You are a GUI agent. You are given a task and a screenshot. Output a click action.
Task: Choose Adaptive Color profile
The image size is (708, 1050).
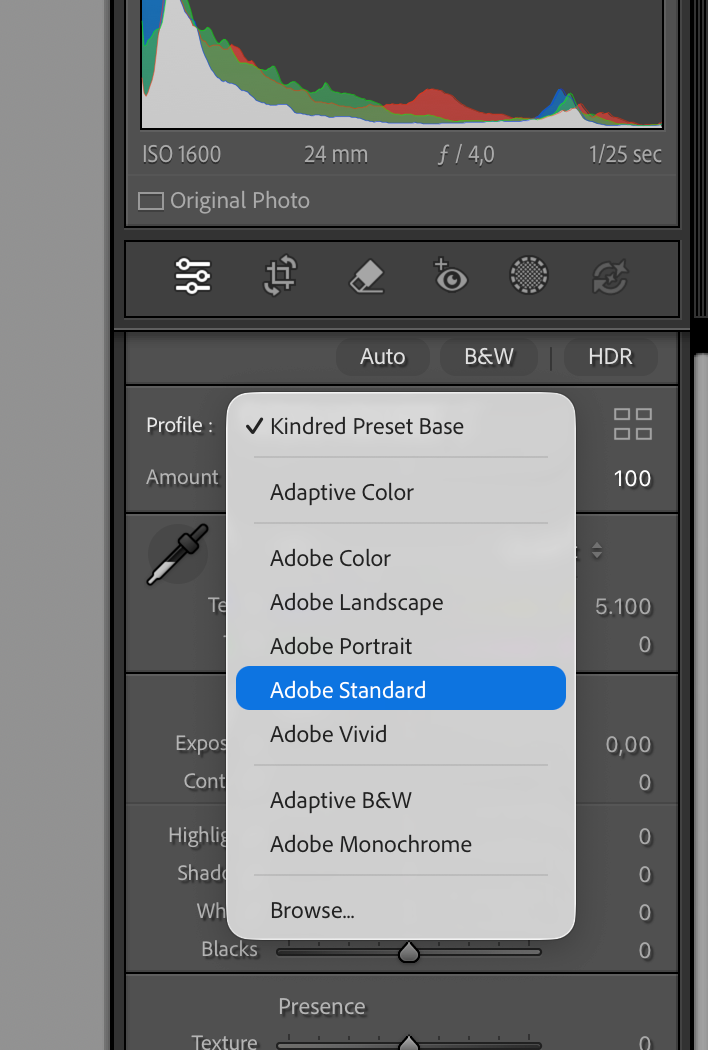coord(401,492)
